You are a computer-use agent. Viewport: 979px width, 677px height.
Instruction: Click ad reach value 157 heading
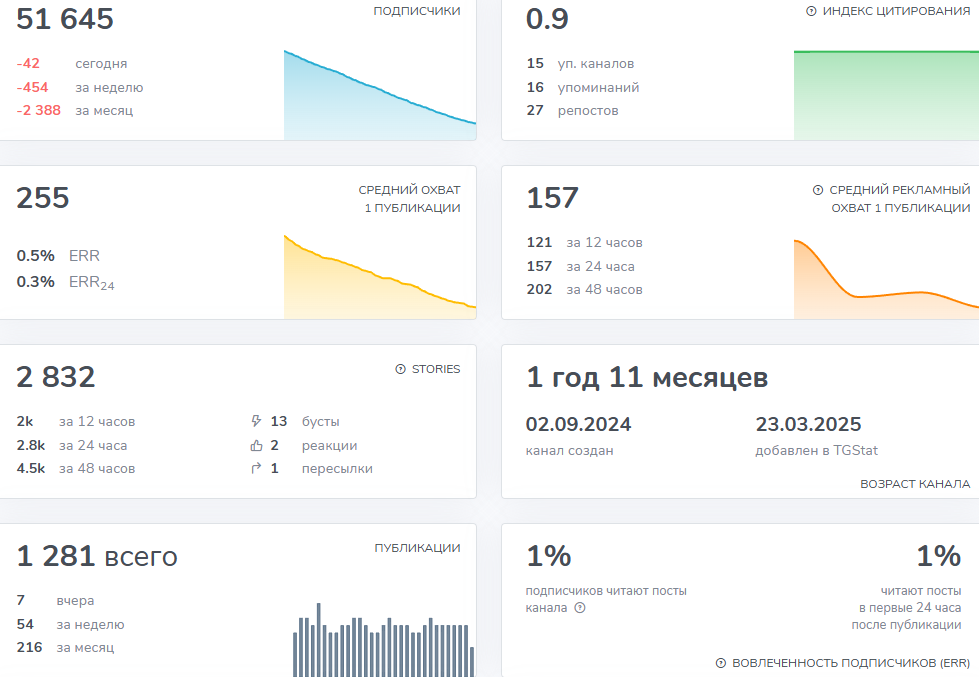(553, 198)
